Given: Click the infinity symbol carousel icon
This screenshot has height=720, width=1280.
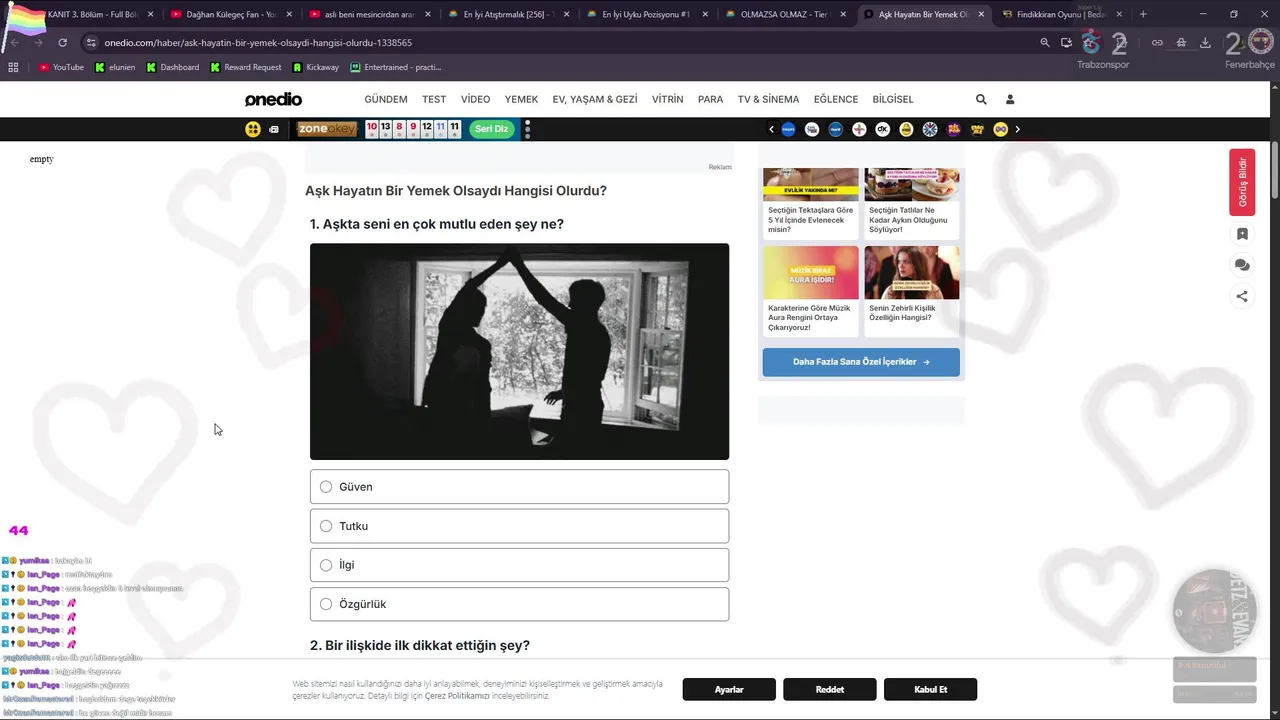Looking at the screenshot, I should (x=1000, y=129).
